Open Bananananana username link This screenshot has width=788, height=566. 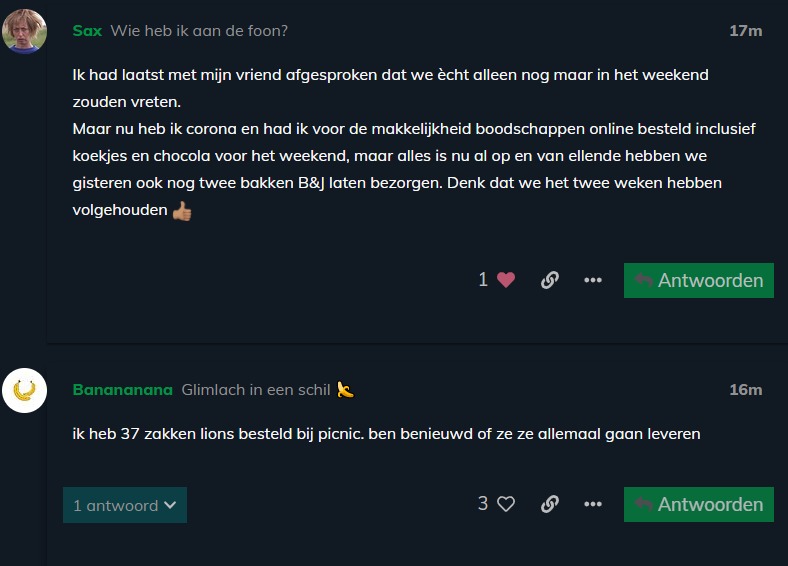pyautogui.click(x=123, y=390)
